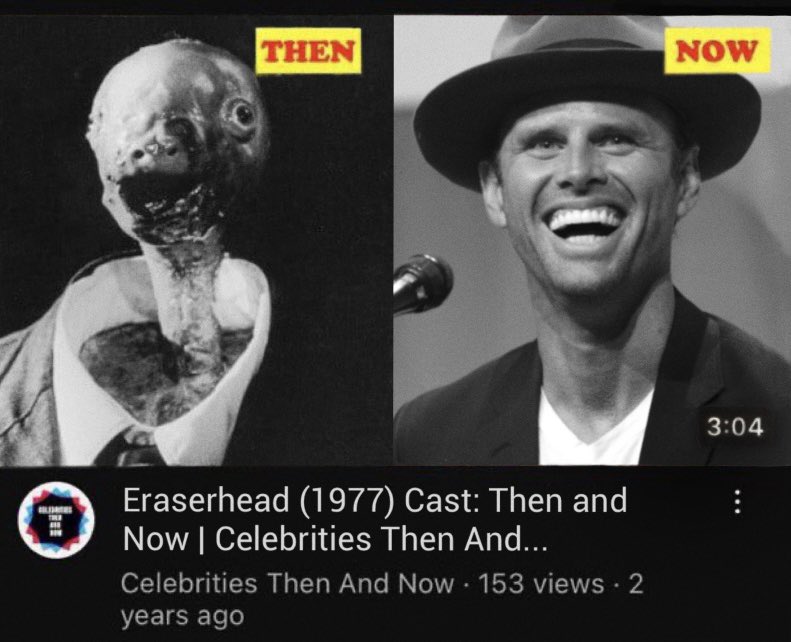The height and width of the screenshot is (642, 791).
Task: Click the laughing man's face in thumbnail
Action: 590,202
